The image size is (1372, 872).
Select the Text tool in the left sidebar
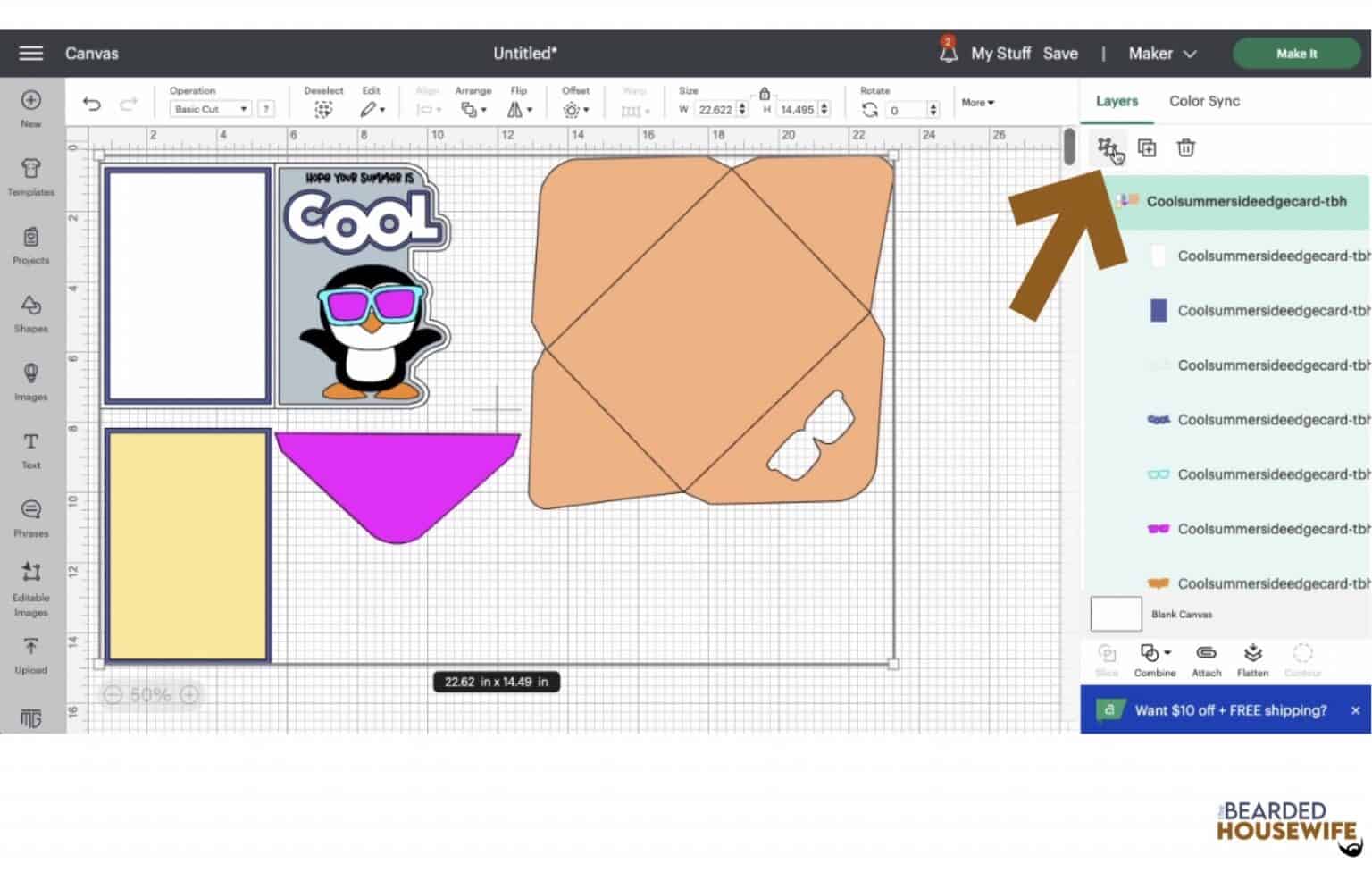(x=30, y=447)
